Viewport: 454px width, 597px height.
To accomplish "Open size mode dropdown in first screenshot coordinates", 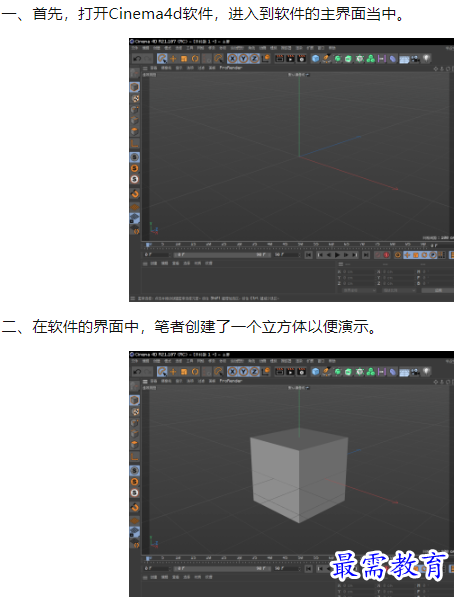I will coord(399,291).
